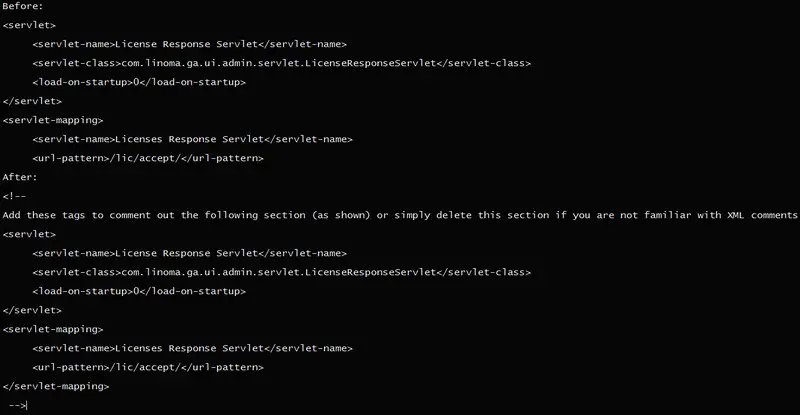Viewport: 800px width, 415px height.
Task: Click the first Licenses Response Servlet name line
Action: tap(192, 139)
